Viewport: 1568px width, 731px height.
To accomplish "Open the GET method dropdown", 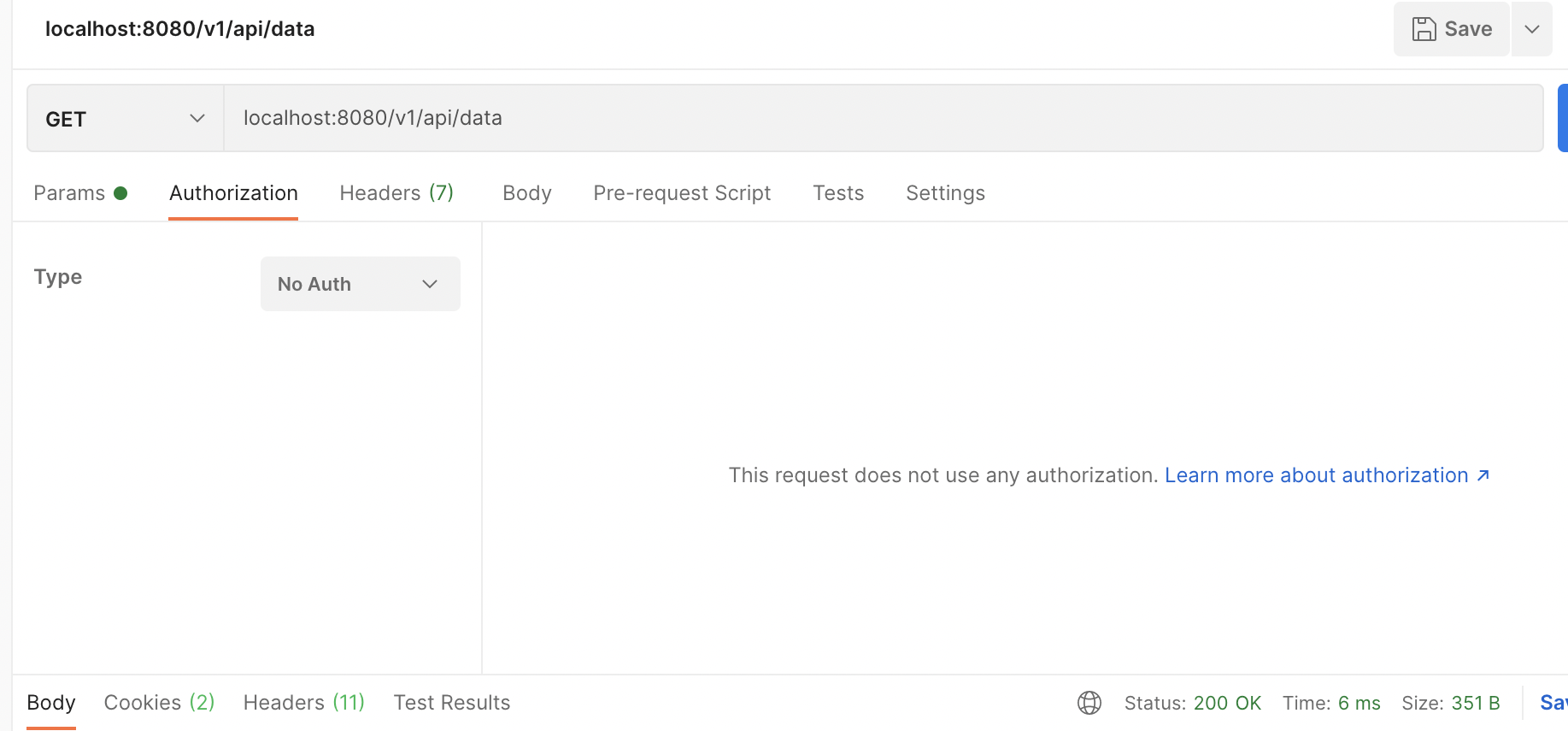I will 126,119.
